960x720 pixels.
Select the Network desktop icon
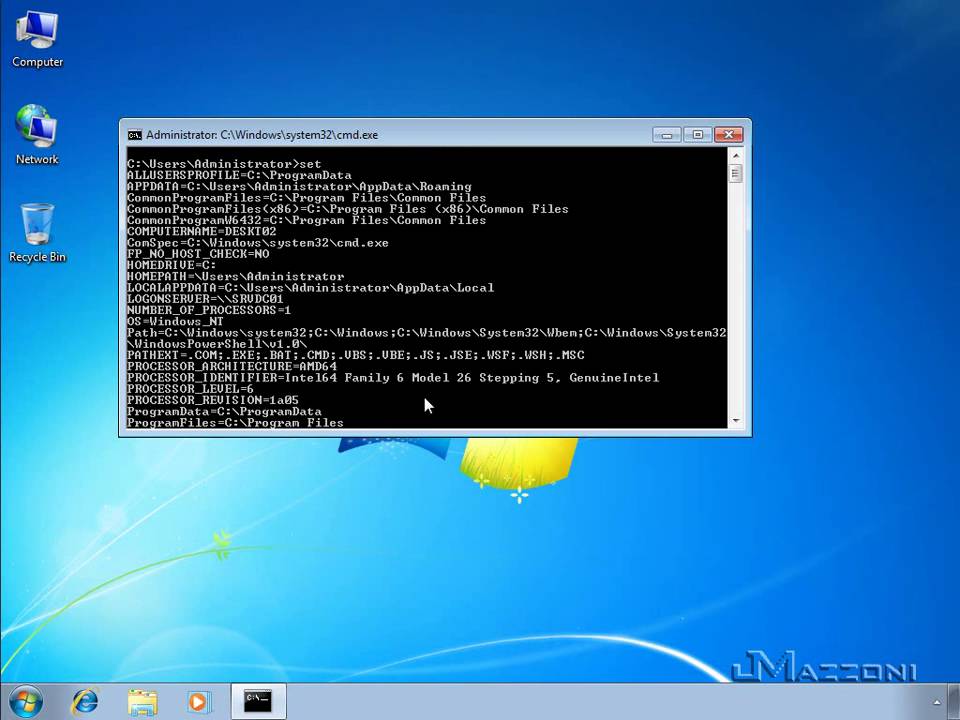pyautogui.click(x=37, y=135)
